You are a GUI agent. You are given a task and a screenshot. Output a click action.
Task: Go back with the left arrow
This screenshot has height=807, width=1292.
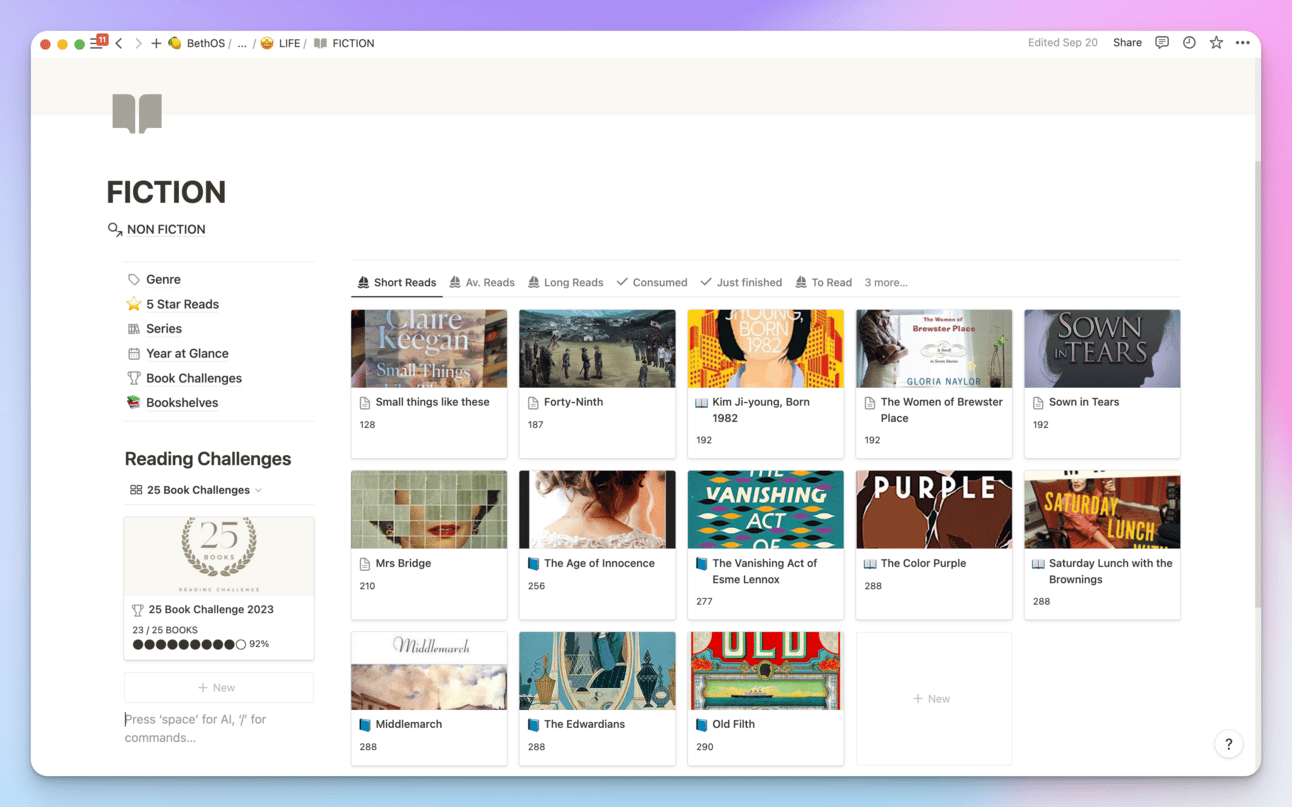click(x=119, y=43)
